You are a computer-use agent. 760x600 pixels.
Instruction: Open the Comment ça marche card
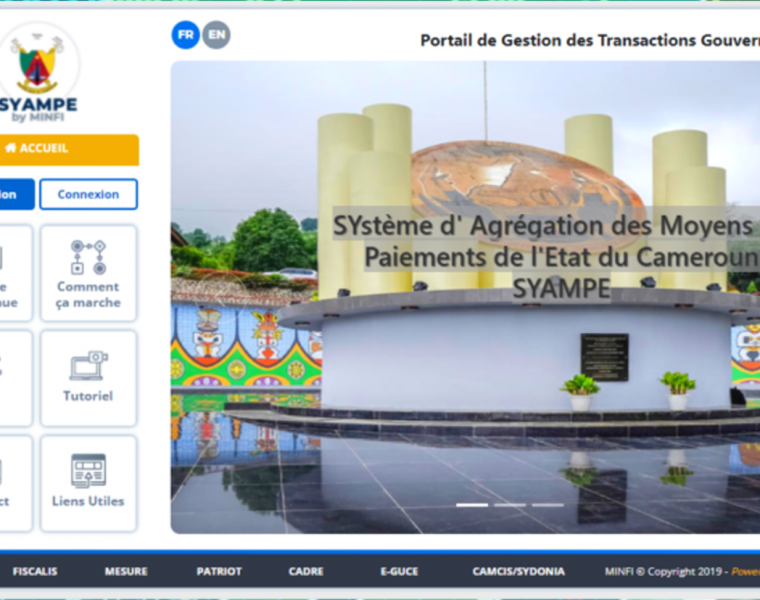coord(88,273)
